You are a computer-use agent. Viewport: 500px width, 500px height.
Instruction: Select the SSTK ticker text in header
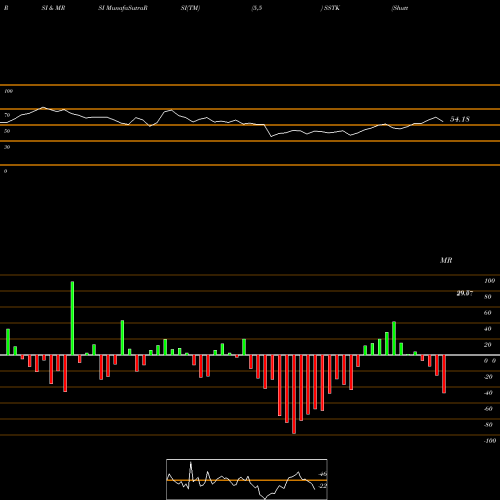(x=332, y=8)
